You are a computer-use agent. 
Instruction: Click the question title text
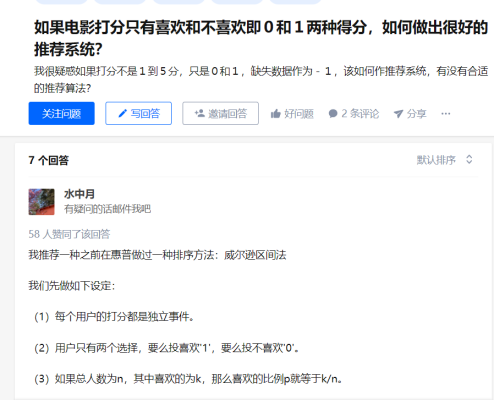pos(261,38)
